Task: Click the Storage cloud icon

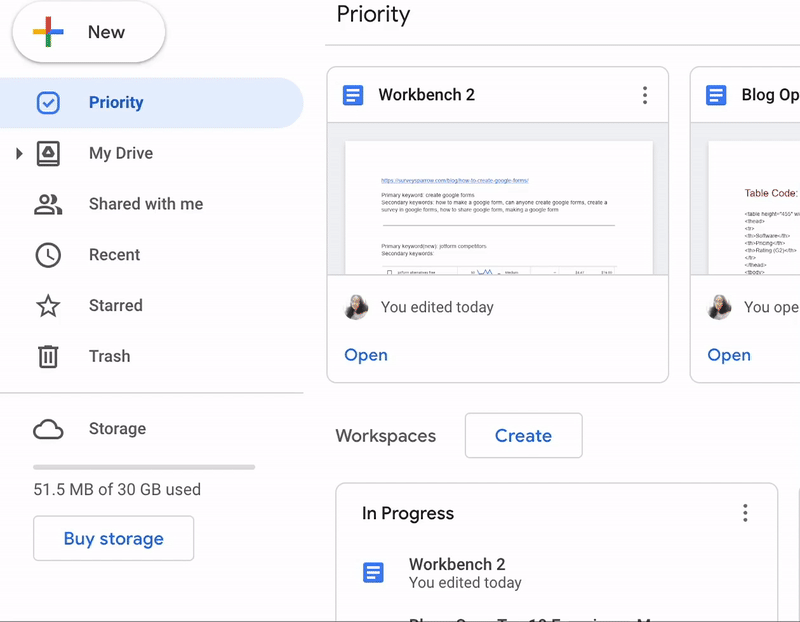Action: (47, 428)
